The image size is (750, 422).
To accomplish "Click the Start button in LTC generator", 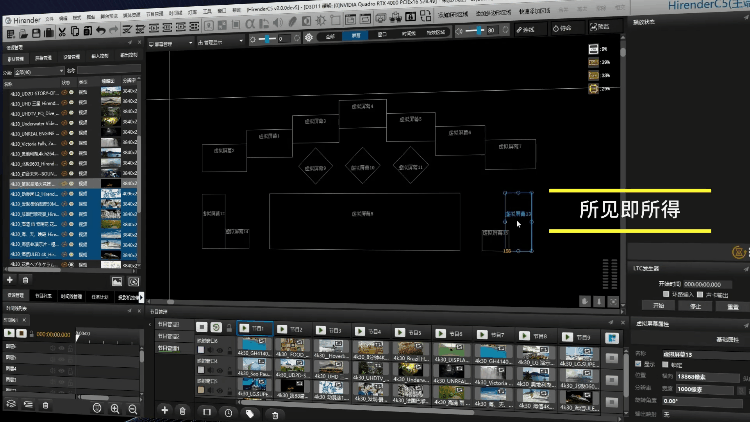I will click(x=659, y=305).
